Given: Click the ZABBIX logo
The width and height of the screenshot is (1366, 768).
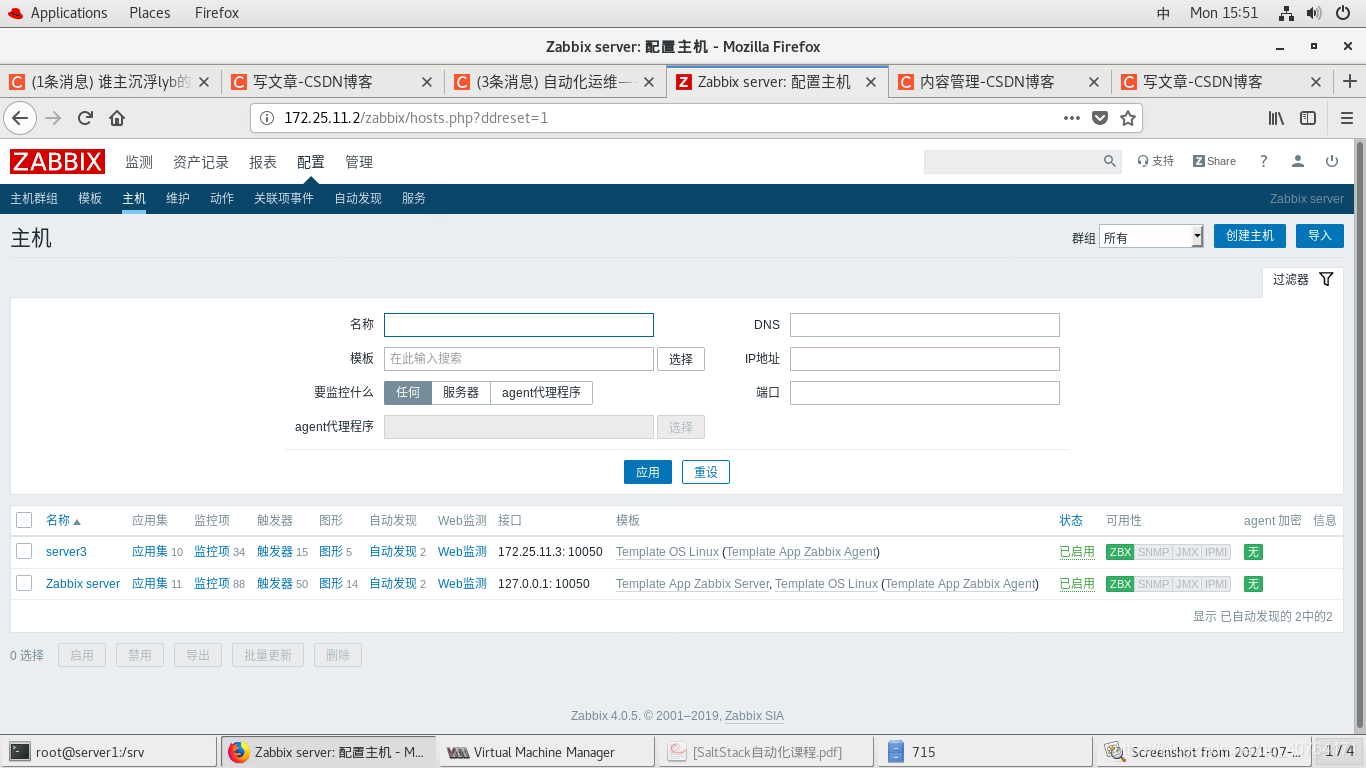Looking at the screenshot, I should coord(57,161).
